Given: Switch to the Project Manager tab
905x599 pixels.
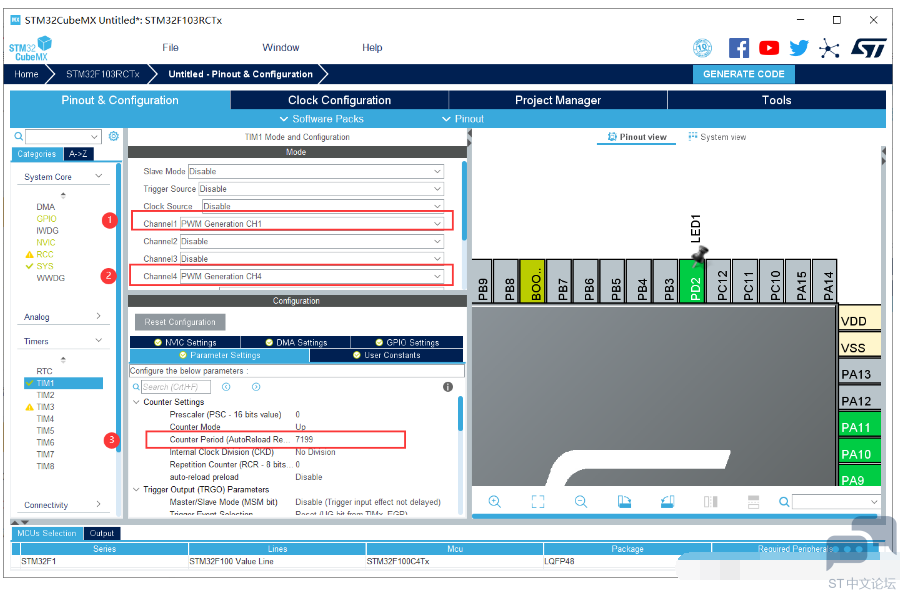Looking at the screenshot, I should tap(558, 100).
